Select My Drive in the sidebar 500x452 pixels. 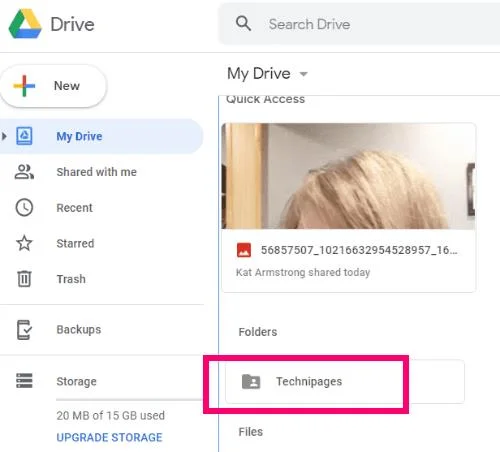click(101, 136)
